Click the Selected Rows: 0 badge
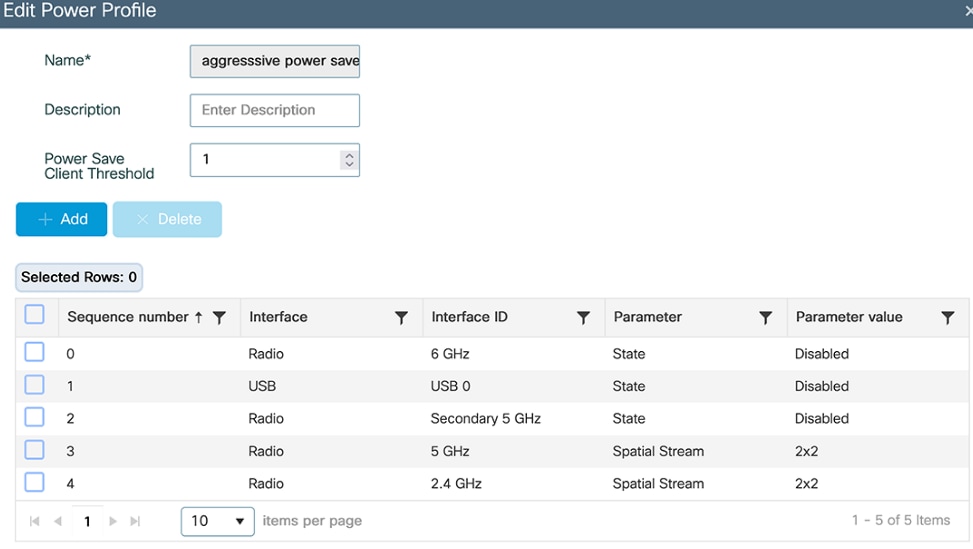 pos(79,277)
